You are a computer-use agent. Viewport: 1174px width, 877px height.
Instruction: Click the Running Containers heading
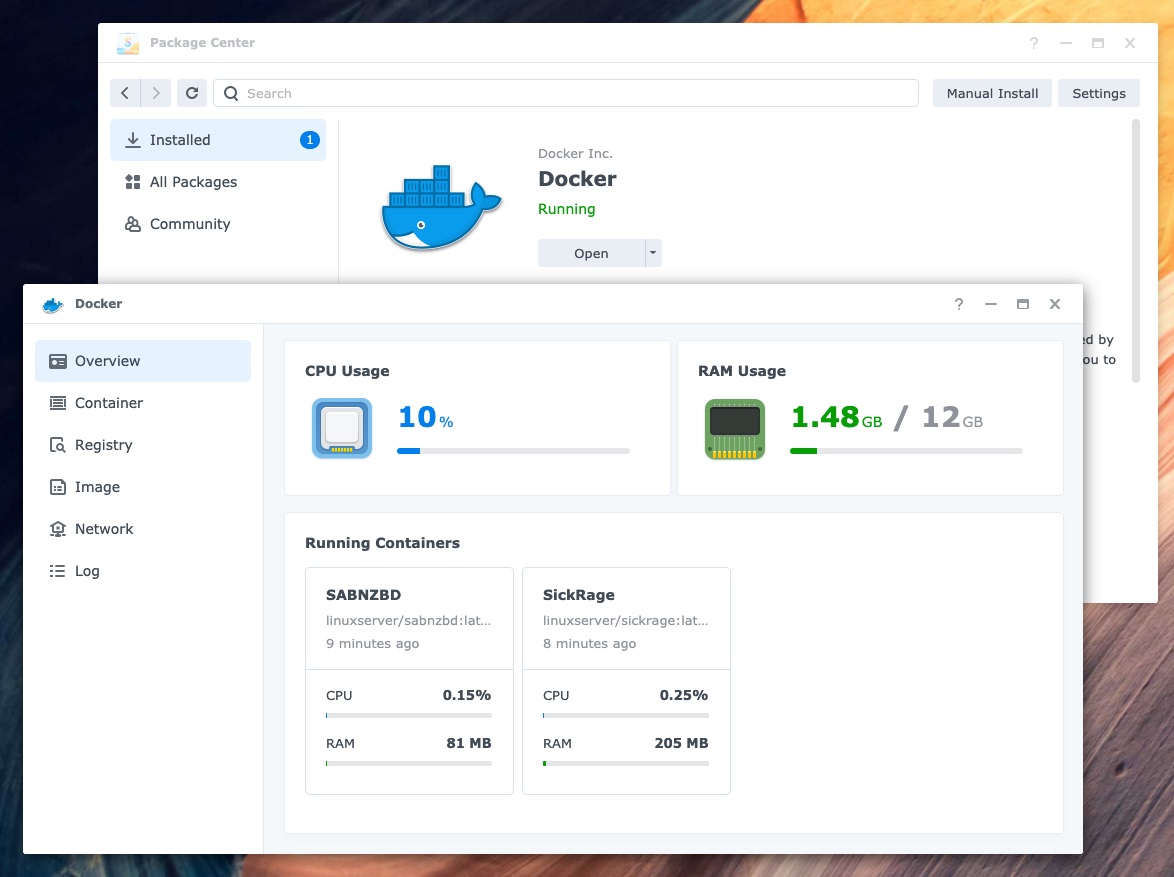click(x=383, y=543)
